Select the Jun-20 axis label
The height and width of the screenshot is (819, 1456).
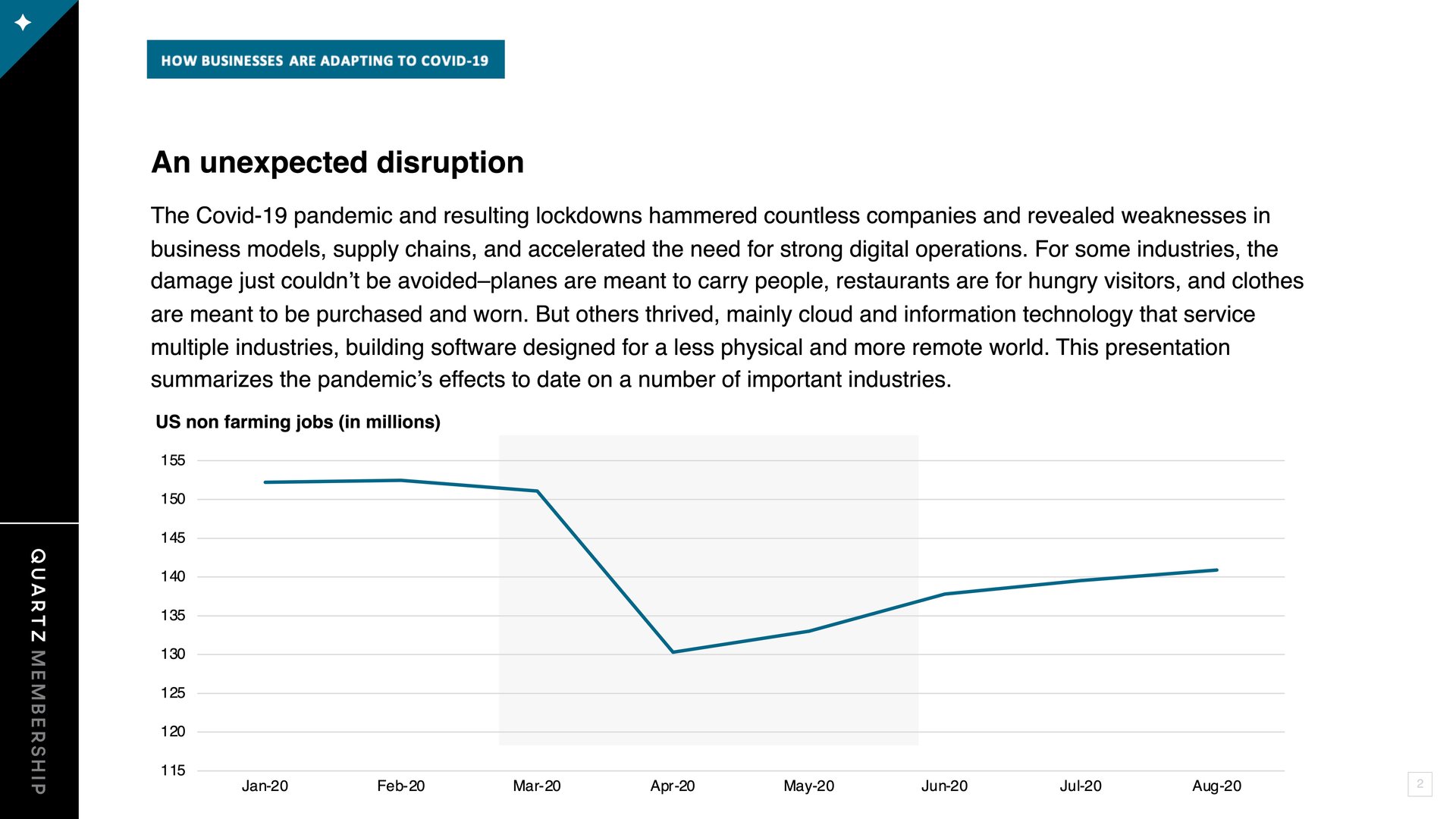coord(944,786)
